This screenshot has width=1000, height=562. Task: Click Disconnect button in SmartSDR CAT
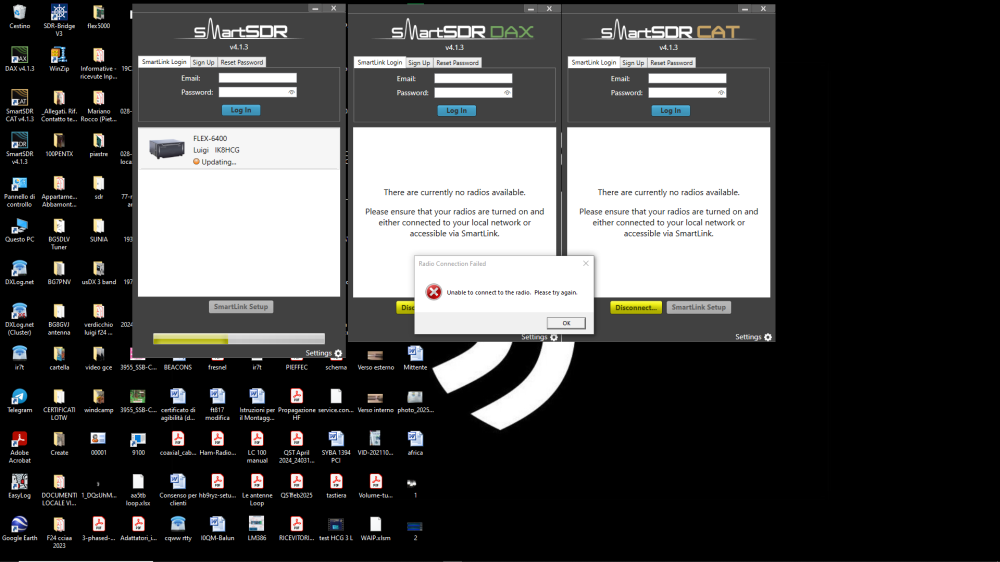(636, 307)
